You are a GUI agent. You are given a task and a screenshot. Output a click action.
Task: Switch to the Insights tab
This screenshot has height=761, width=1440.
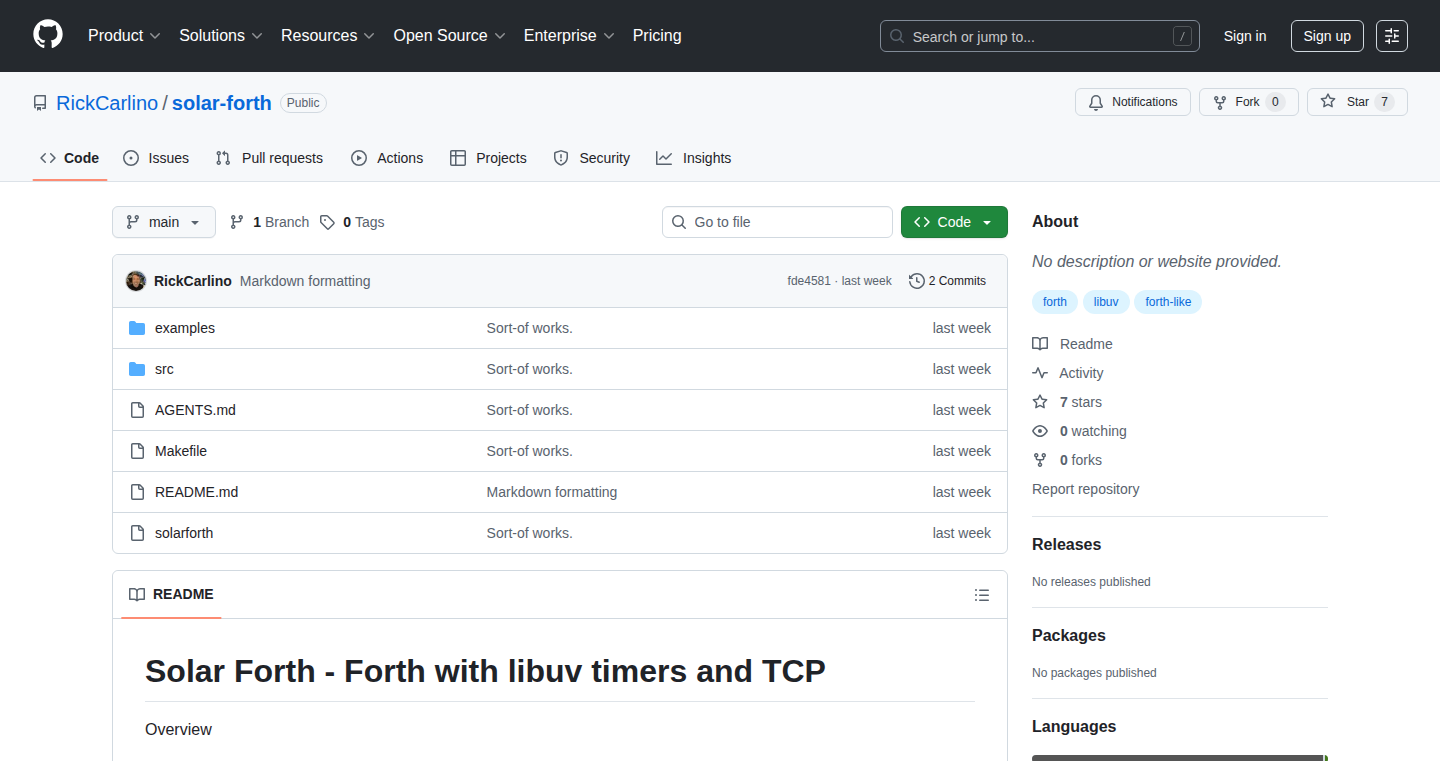[x=694, y=158]
